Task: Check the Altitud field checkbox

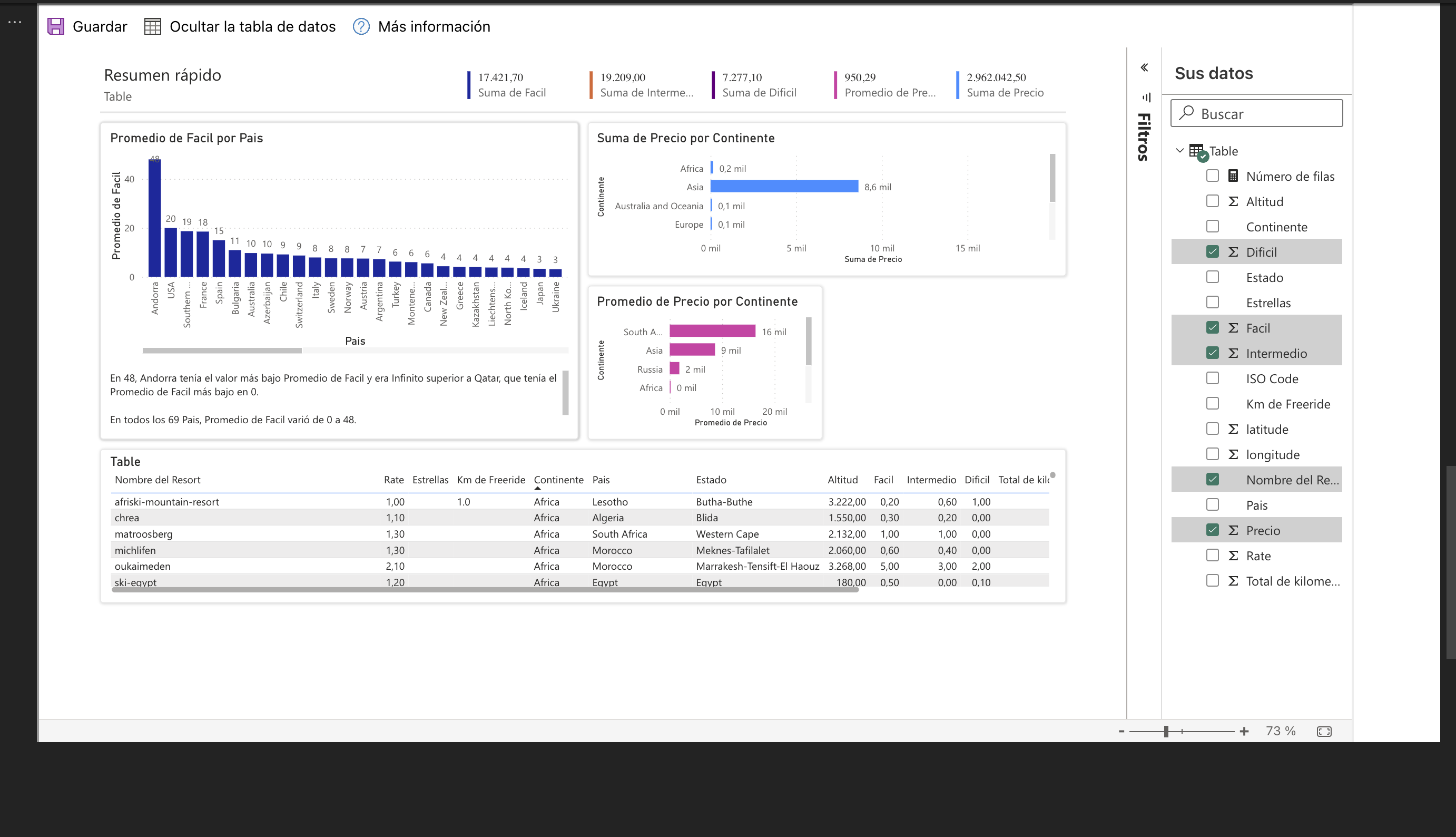Action: (x=1213, y=201)
